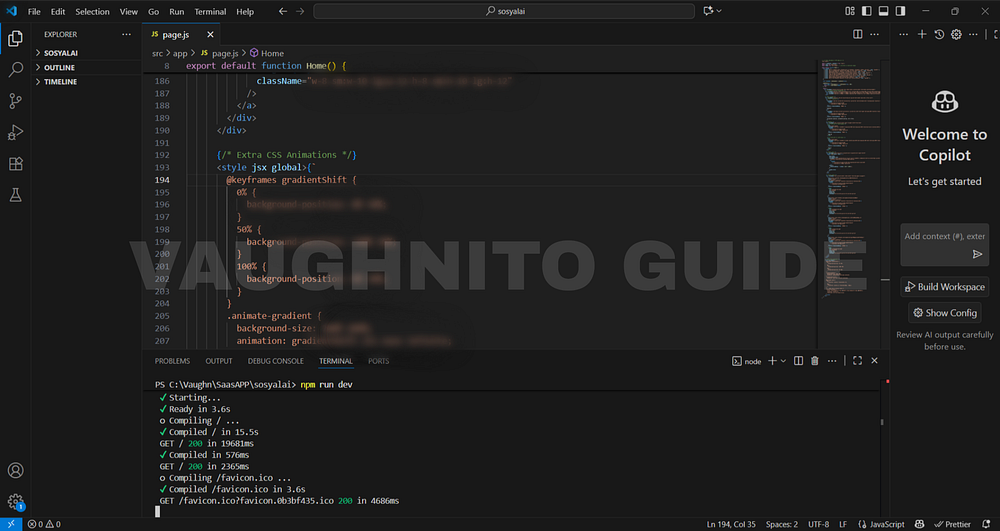Open Spaces: 2 indentation setting
This screenshot has height=531, width=1000.
click(x=782, y=524)
